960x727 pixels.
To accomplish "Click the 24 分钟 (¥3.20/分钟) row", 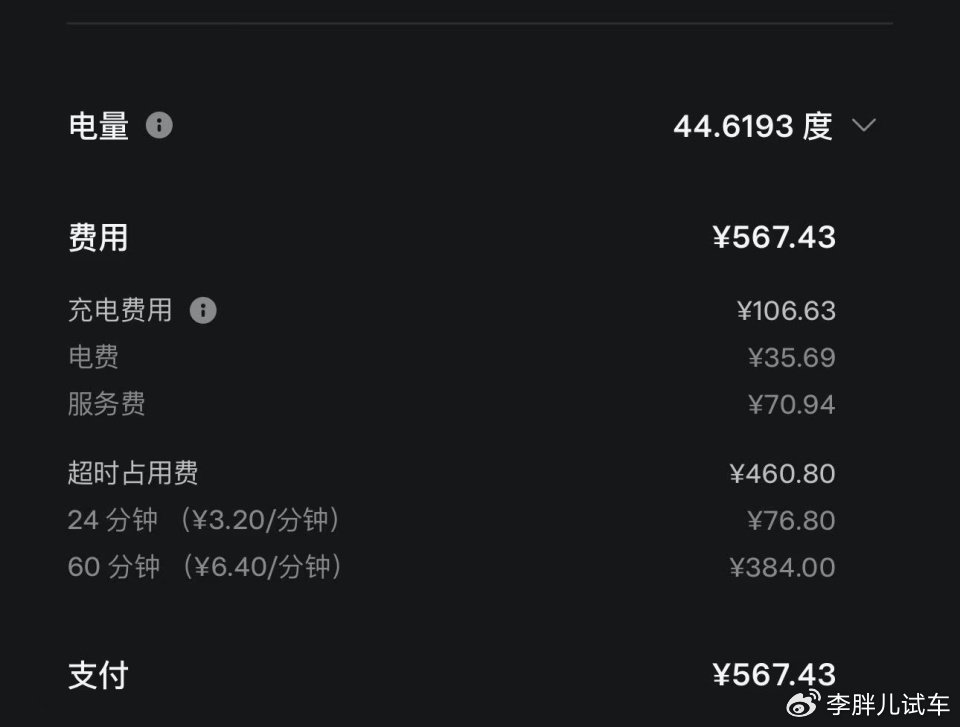I will [205, 520].
